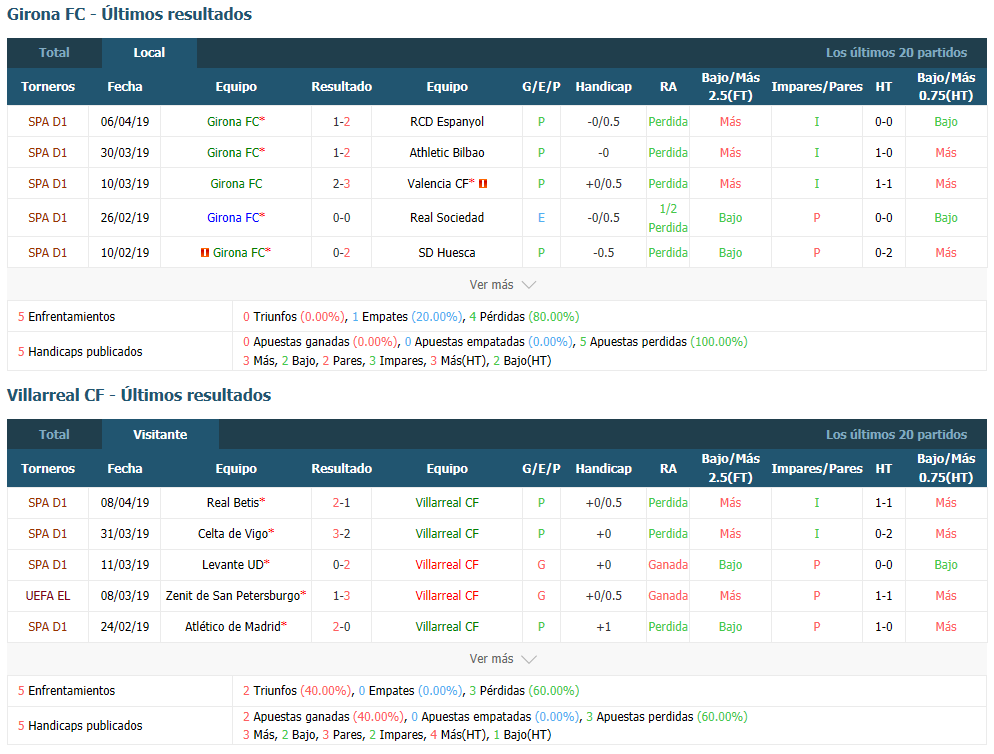Click the 3-2 result in the Celta de Vigo row
This screenshot has height=754, width=994.
[342, 534]
